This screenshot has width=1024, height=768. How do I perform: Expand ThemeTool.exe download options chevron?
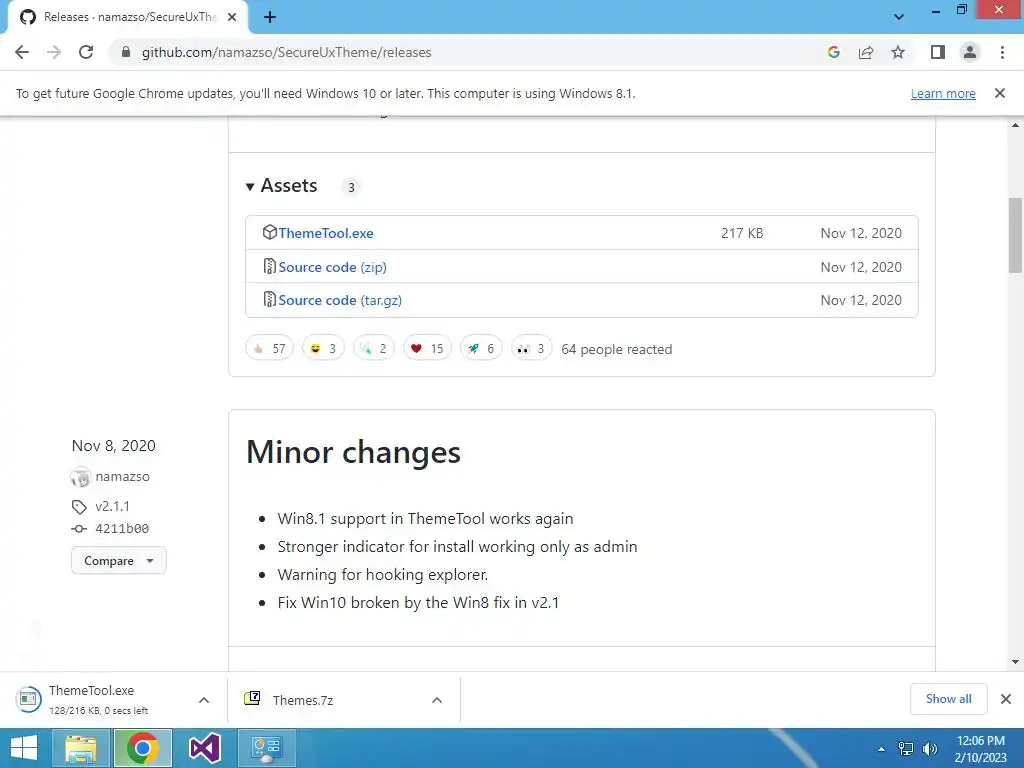(204, 700)
